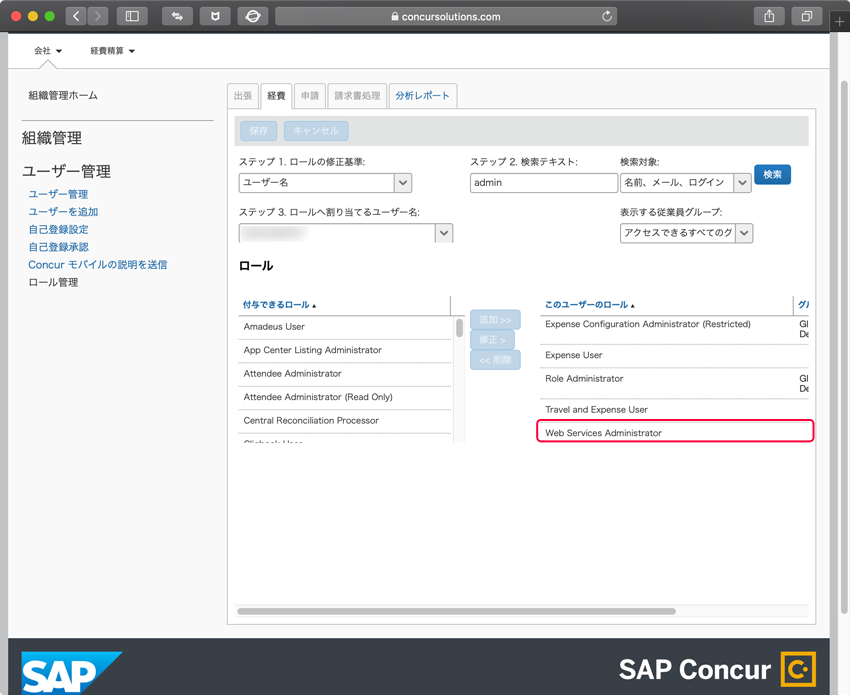Switch to the 申請 tab
The height and width of the screenshot is (695, 850).
[x=310, y=96]
